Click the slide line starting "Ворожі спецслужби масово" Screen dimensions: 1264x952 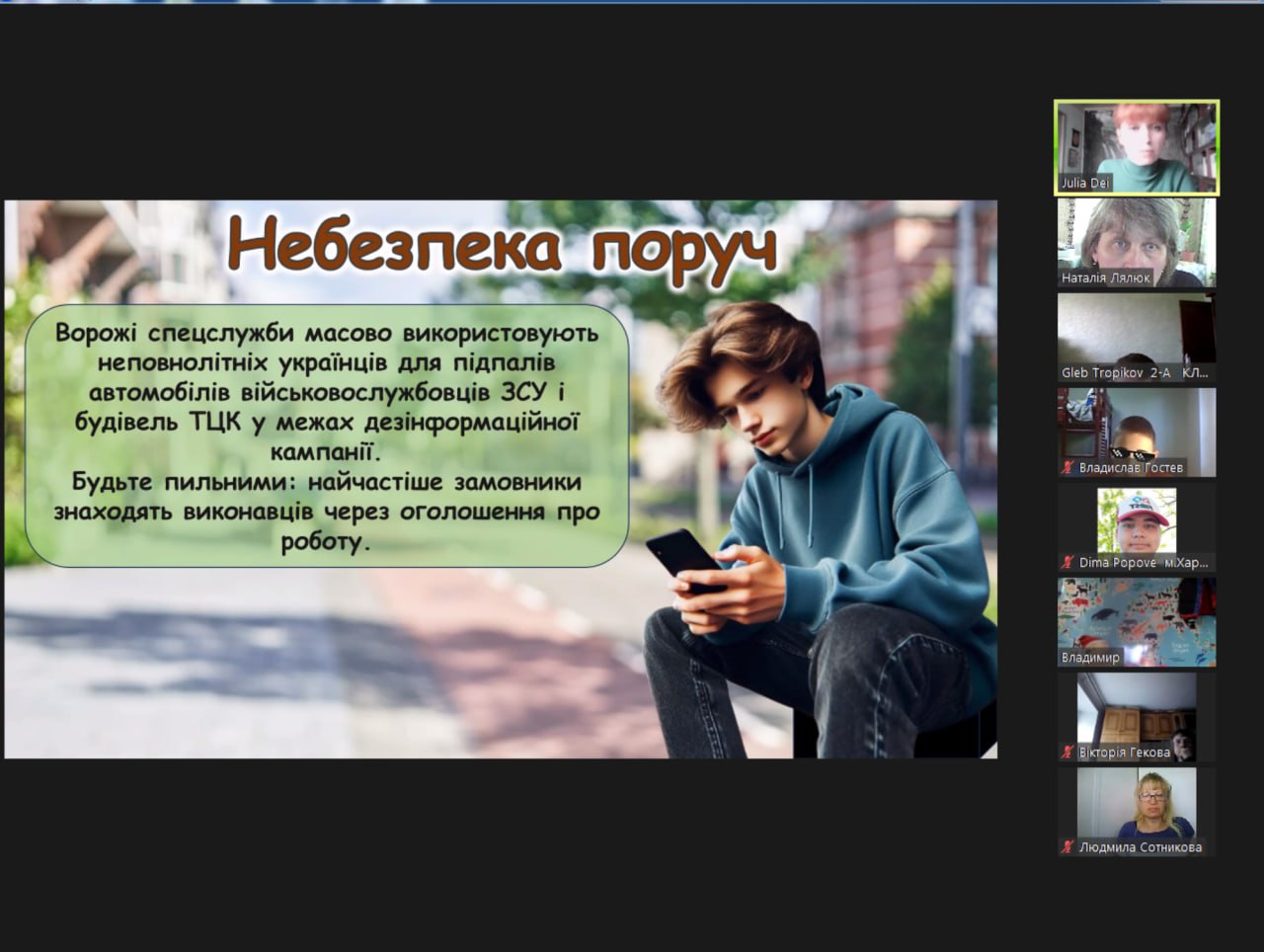[x=327, y=333]
